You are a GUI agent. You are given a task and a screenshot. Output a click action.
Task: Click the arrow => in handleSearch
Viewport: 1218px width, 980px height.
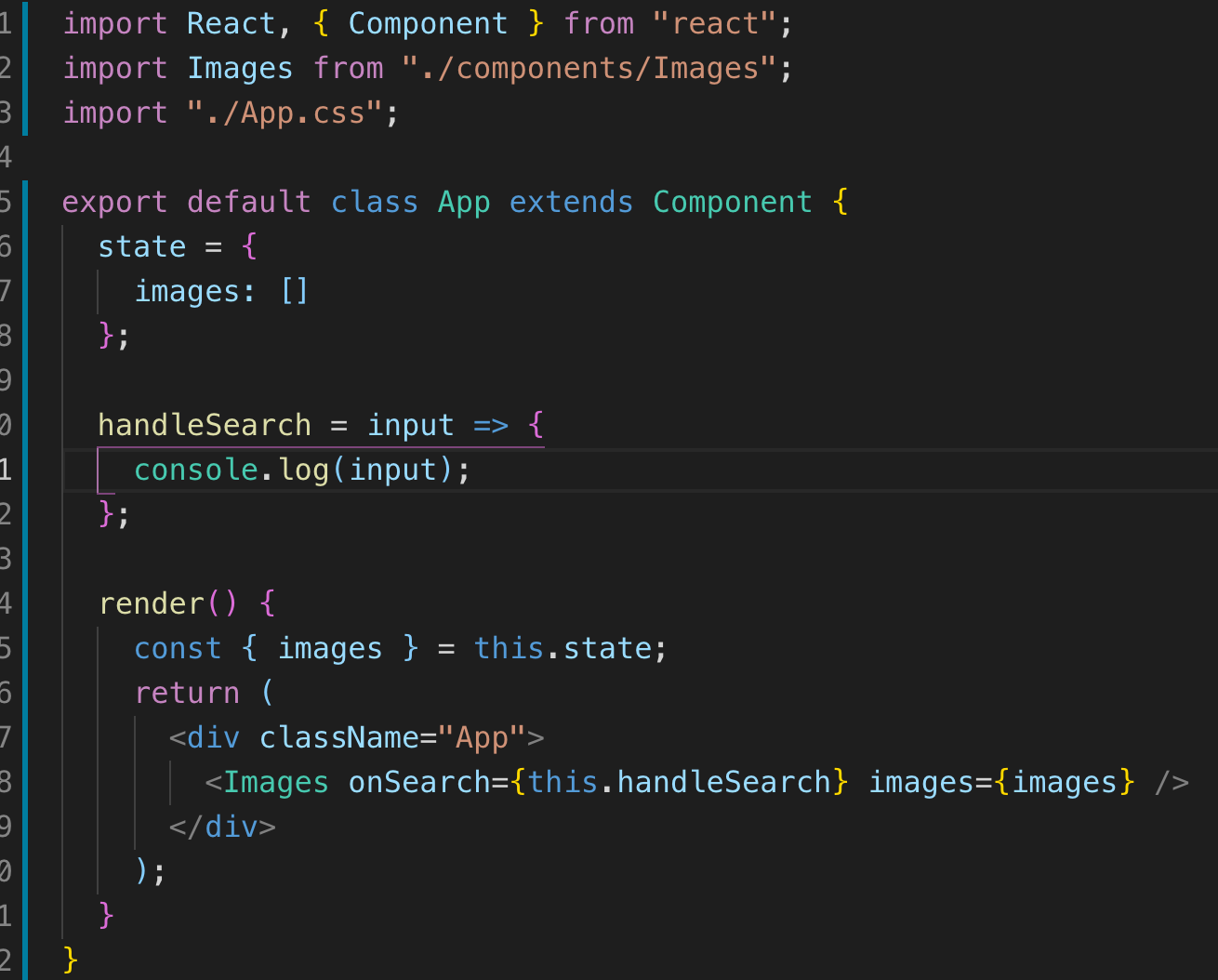coord(490,425)
